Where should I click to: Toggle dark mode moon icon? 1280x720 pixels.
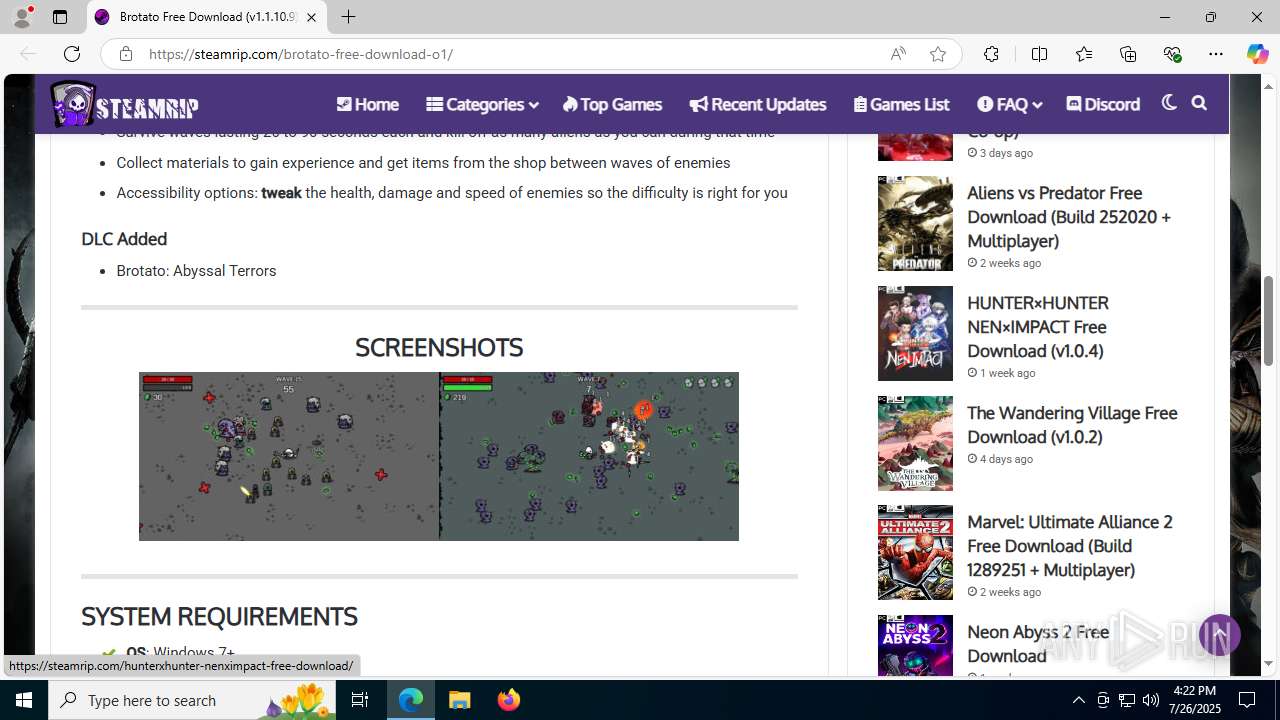[x=1169, y=103]
